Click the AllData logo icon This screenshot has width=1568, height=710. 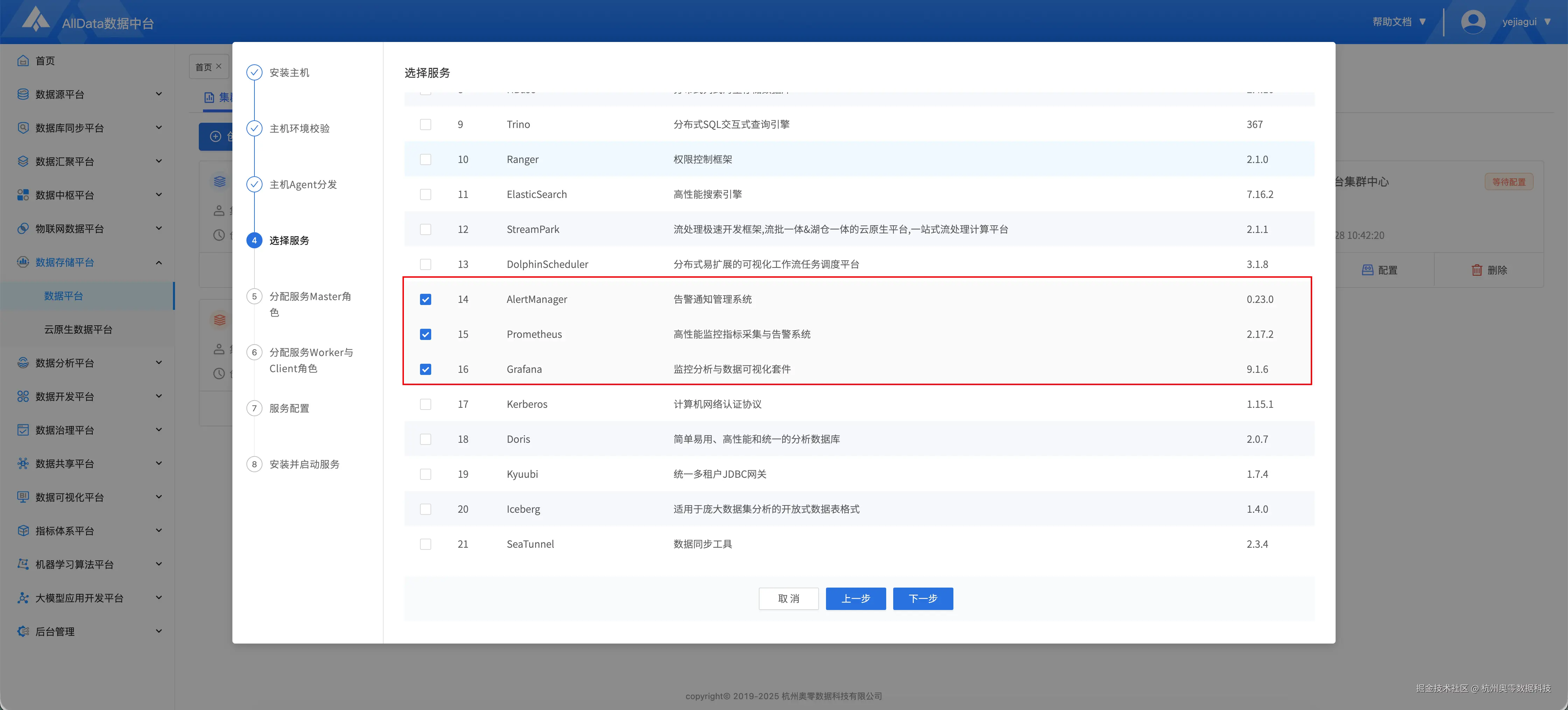(35, 20)
